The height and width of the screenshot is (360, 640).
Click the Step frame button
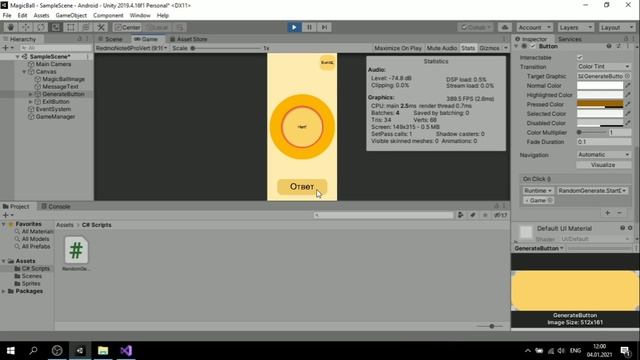(324, 27)
